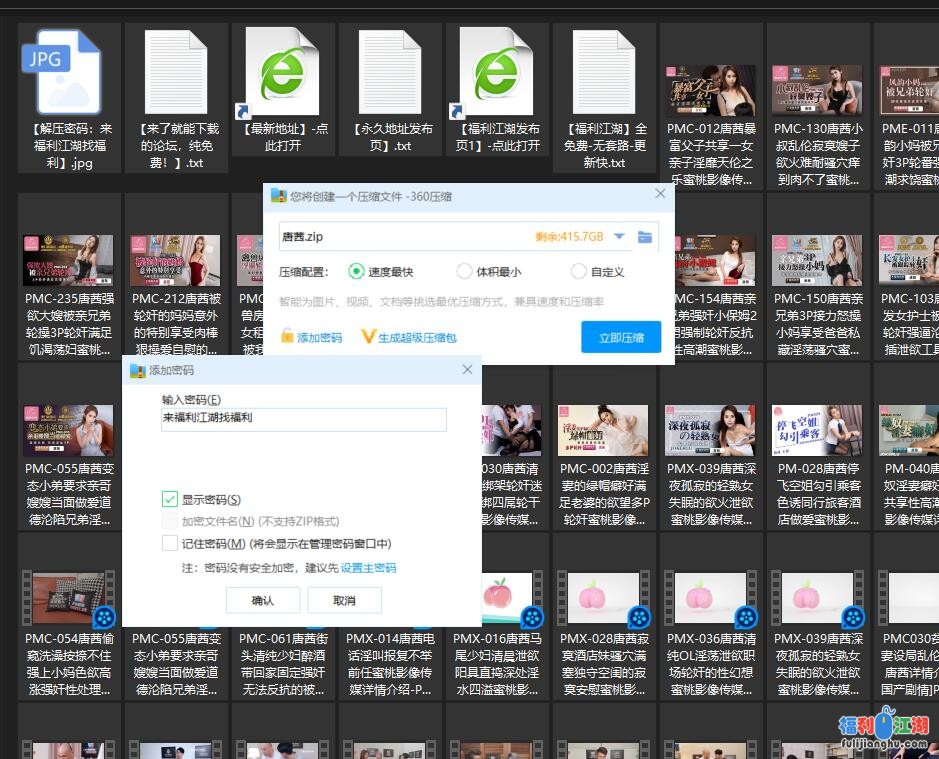Open the 设置主密码 link

(368, 568)
